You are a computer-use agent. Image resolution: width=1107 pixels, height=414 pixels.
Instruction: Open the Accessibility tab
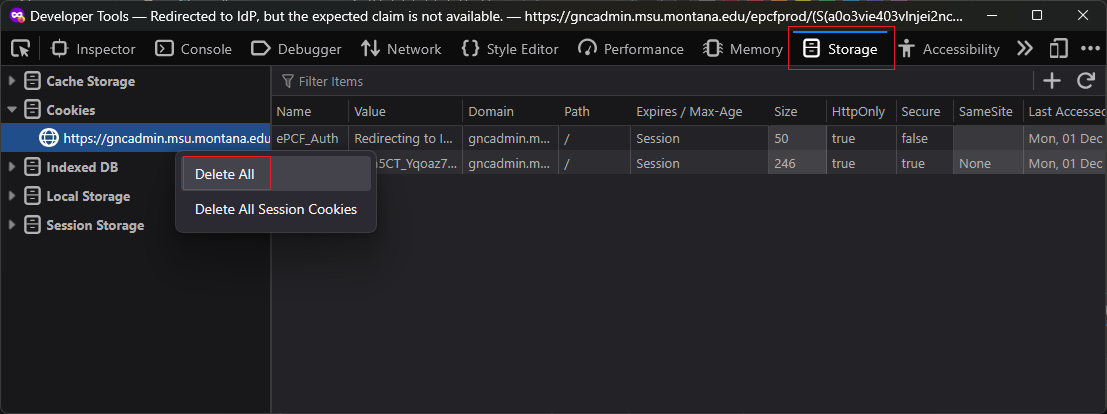click(x=948, y=49)
